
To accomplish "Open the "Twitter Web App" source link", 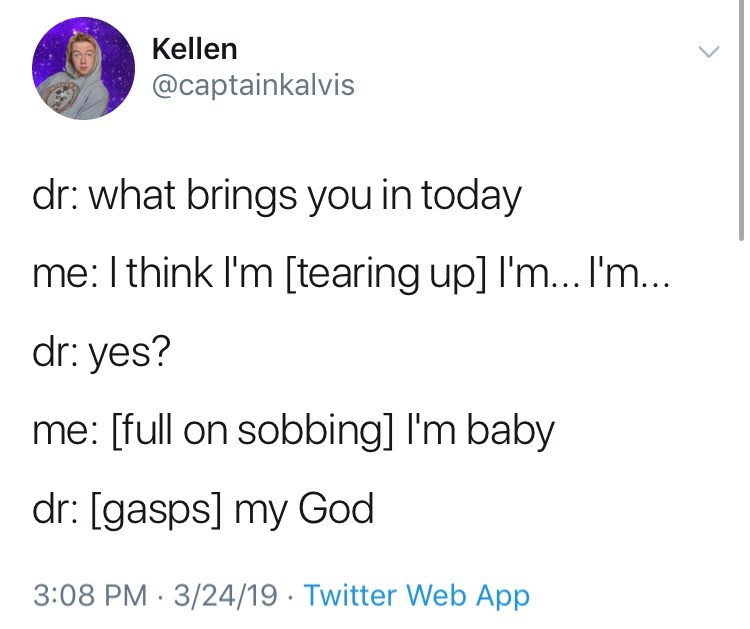I will [x=416, y=596].
